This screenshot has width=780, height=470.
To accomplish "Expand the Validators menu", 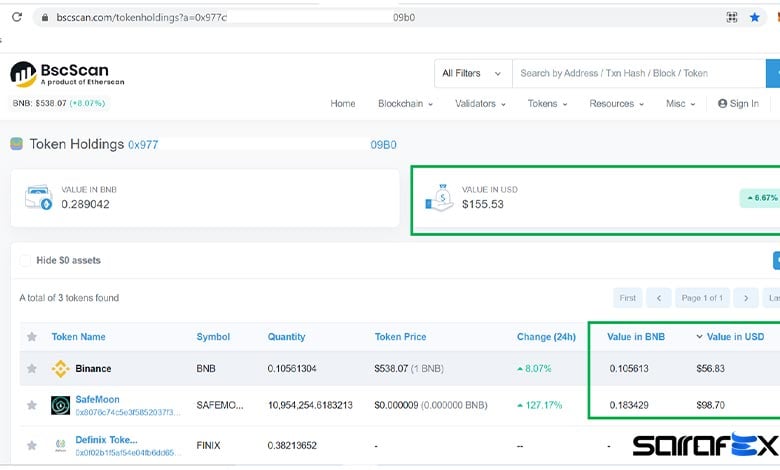I will pos(480,103).
